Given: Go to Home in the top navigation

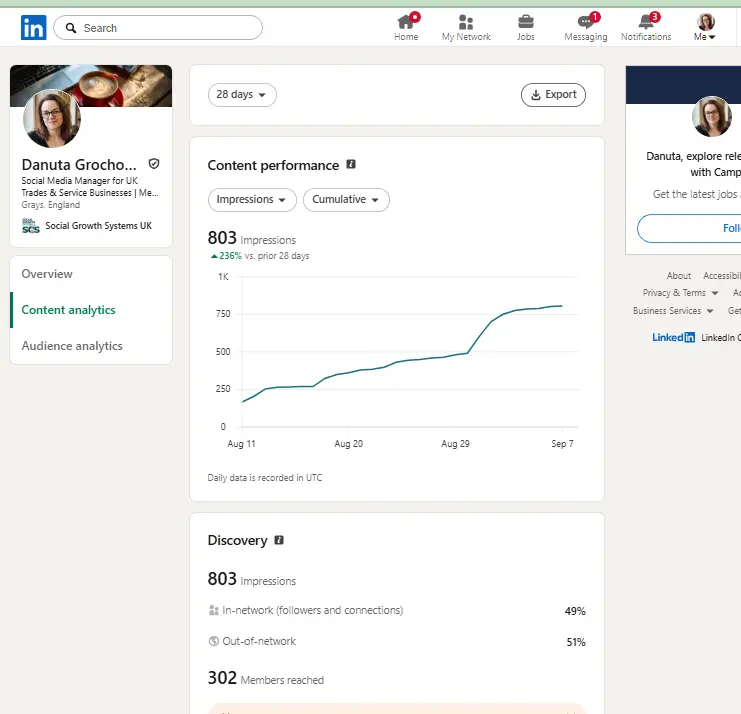Looking at the screenshot, I should click(406, 27).
